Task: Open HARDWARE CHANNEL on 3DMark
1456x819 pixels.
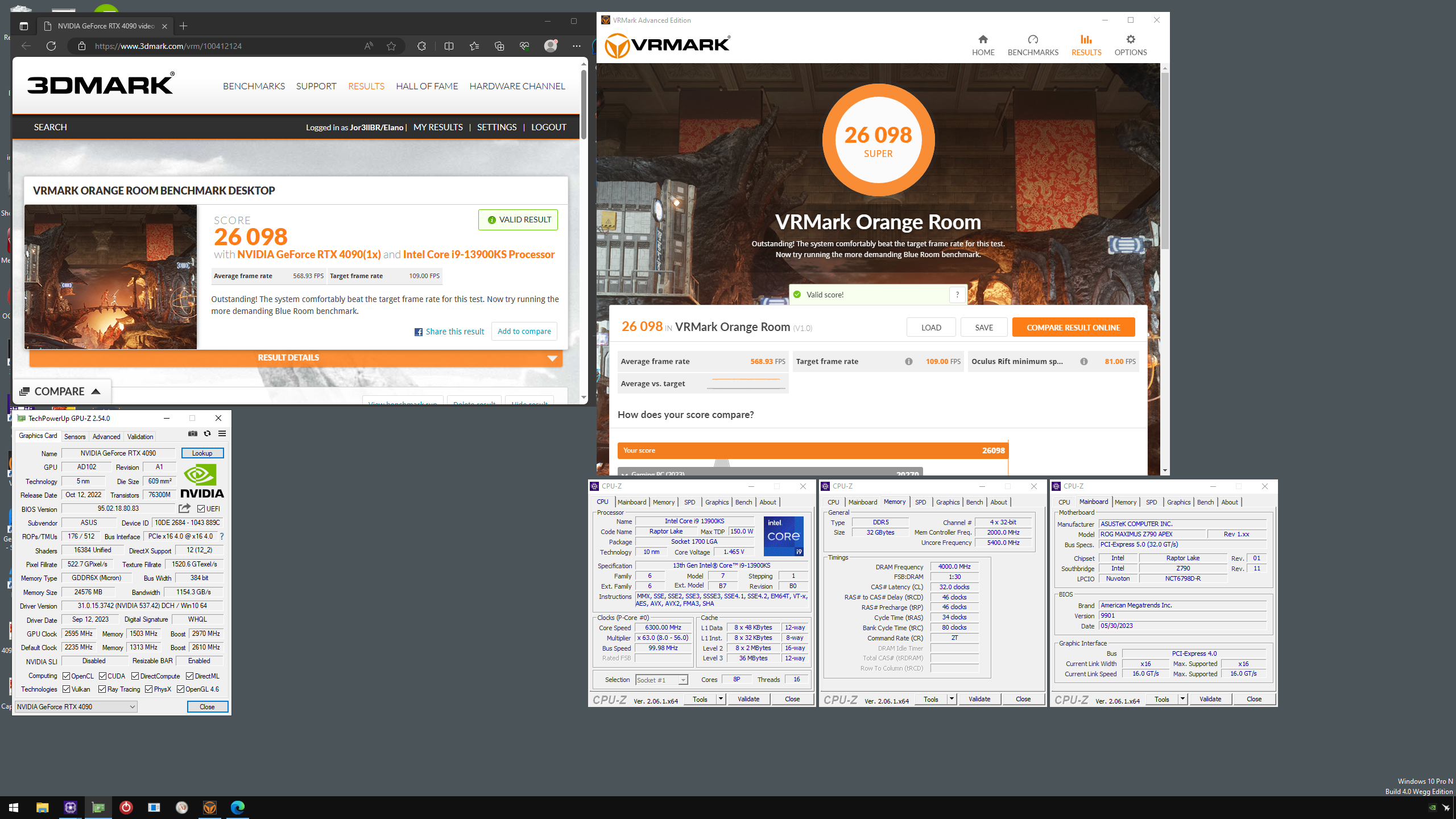Action: pyautogui.click(x=517, y=86)
